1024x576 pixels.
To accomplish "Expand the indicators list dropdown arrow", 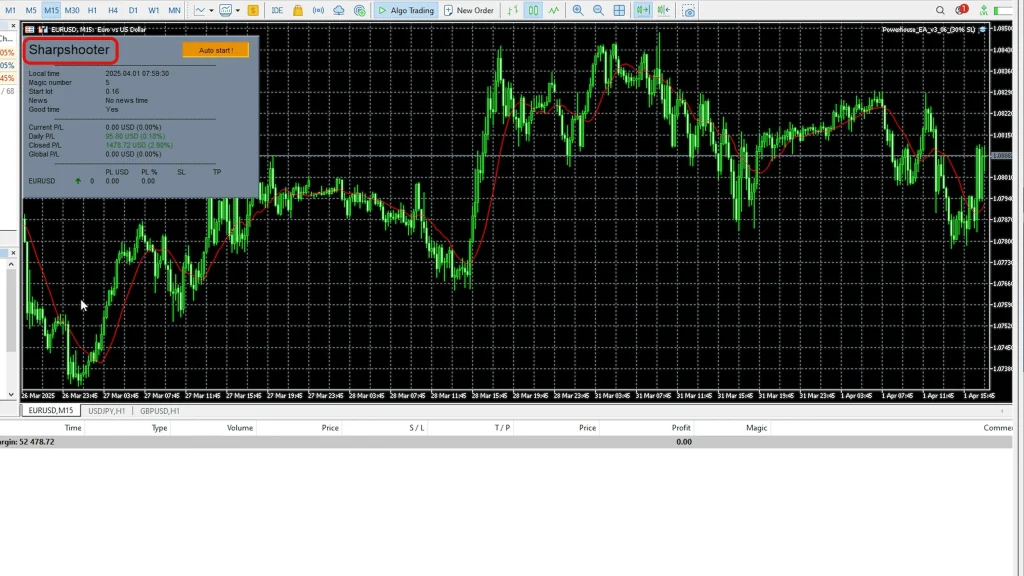I will click(236, 10).
